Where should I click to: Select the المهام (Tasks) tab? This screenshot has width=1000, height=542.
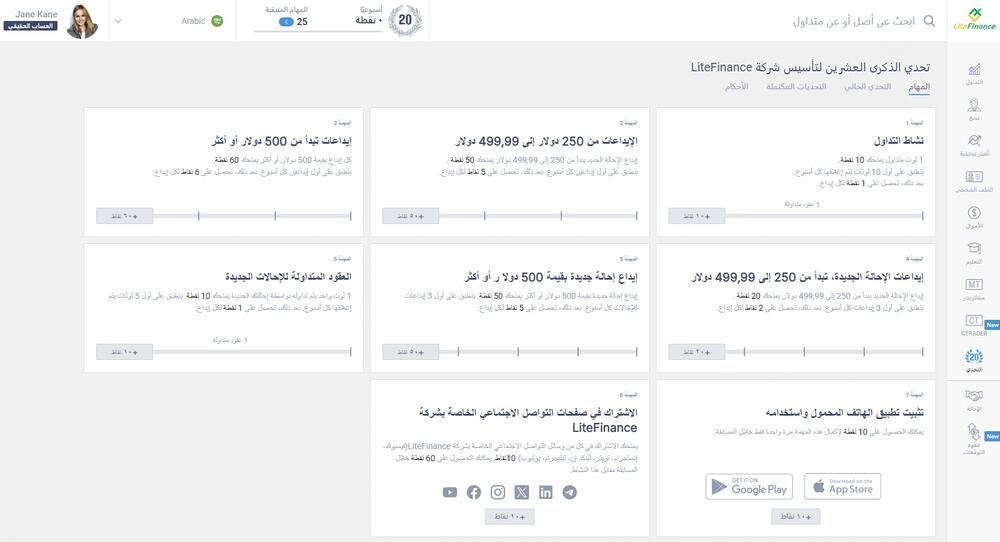click(919, 86)
